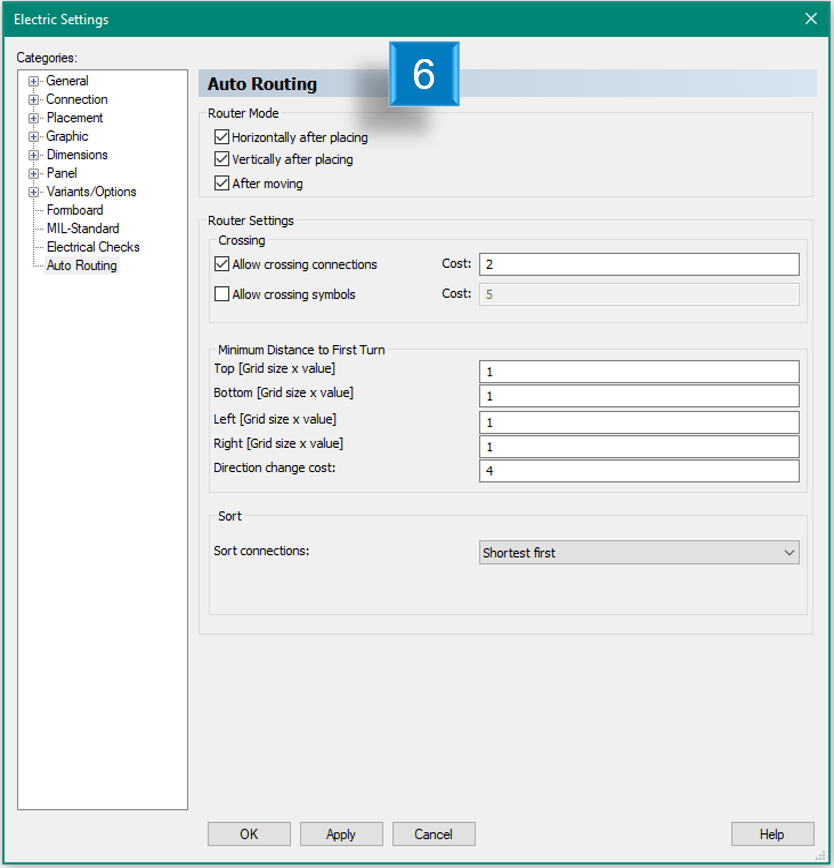Screen dimensions: 834x868
Task: Apply the current settings
Action: click(x=341, y=834)
